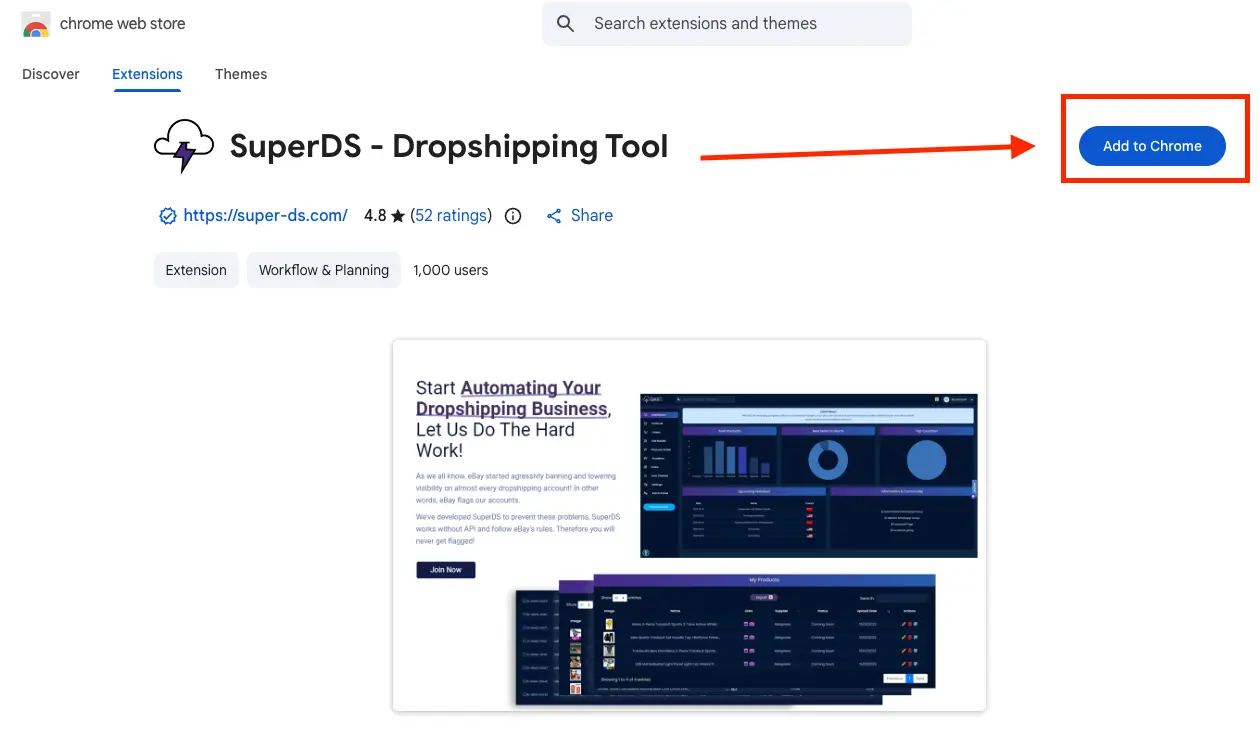Click the promotional screenshot thumbnail
Screen dimensions: 1260x740
coord(689,525)
